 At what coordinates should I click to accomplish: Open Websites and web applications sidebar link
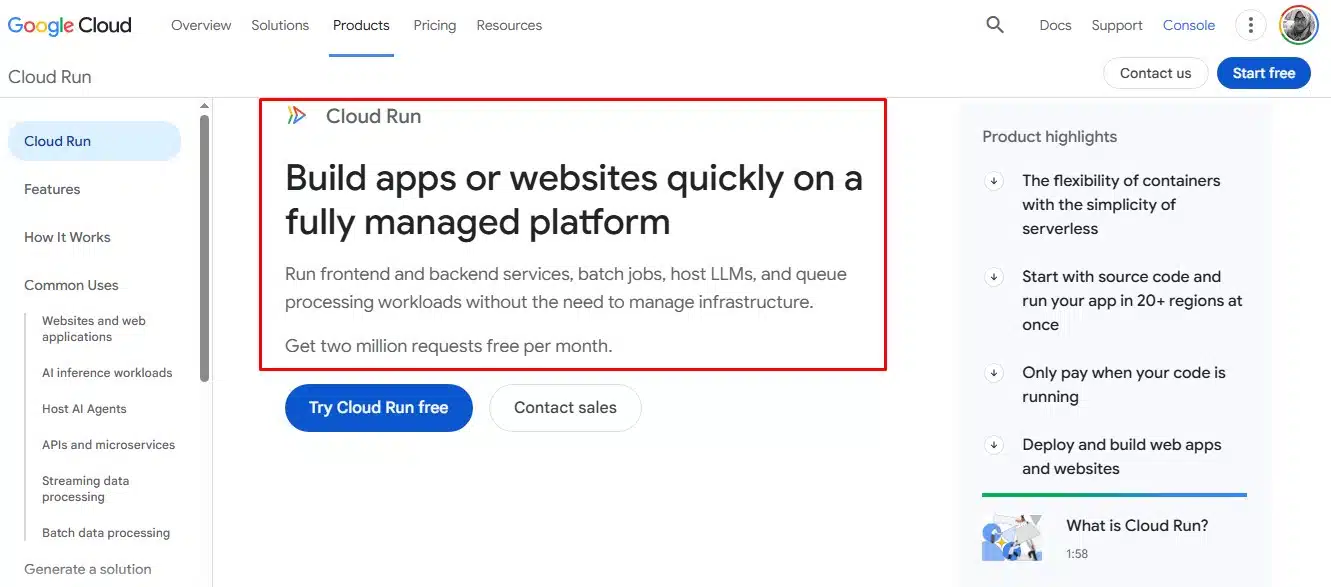[94, 329]
